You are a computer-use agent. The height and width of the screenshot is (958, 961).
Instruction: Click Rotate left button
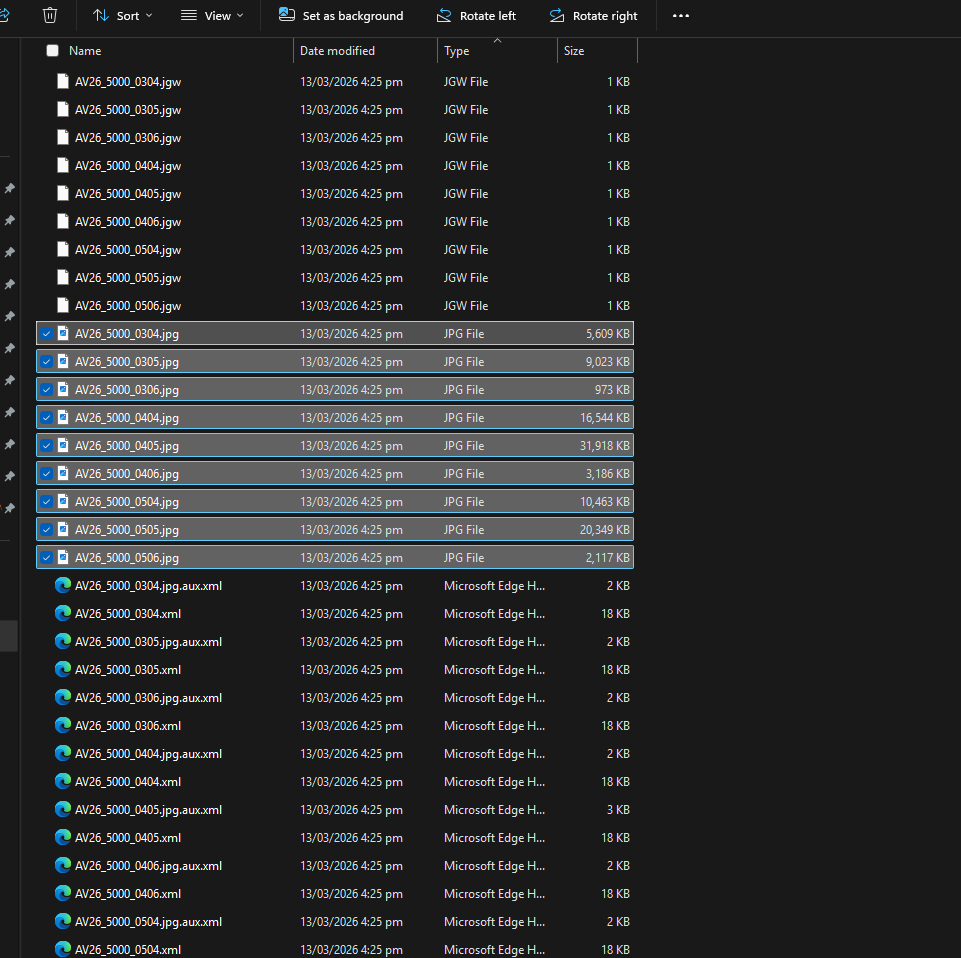476,16
